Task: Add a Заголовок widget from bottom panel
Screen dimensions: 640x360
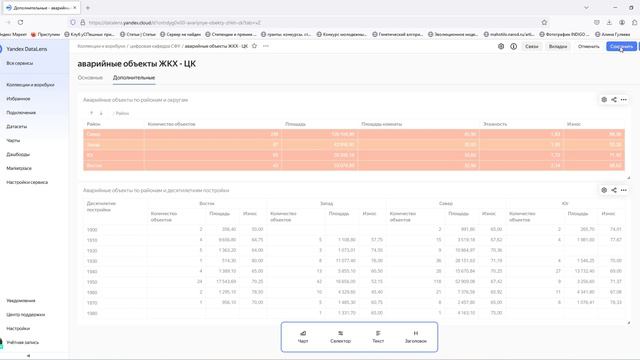Action: [x=416, y=337]
